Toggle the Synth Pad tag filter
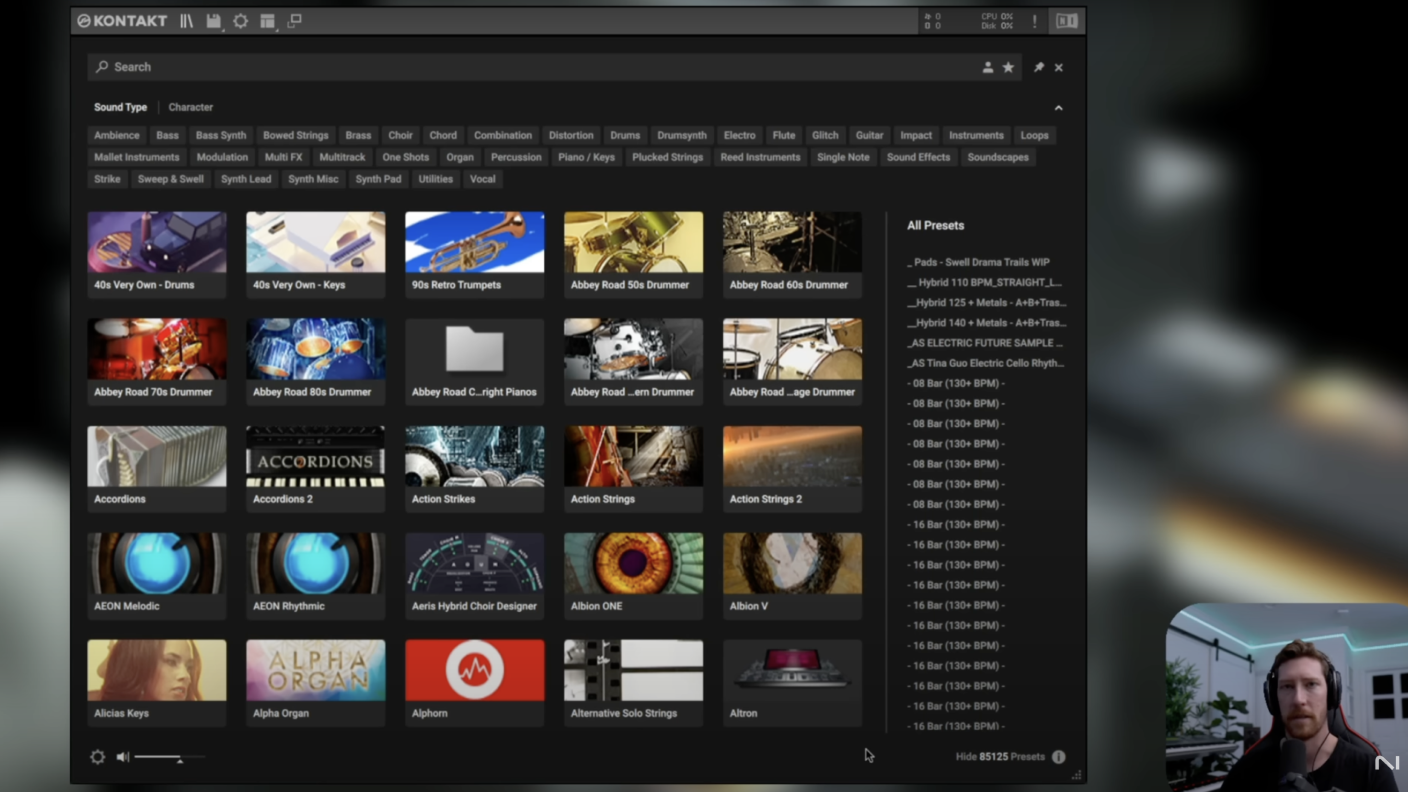The image size is (1408, 792). point(378,179)
